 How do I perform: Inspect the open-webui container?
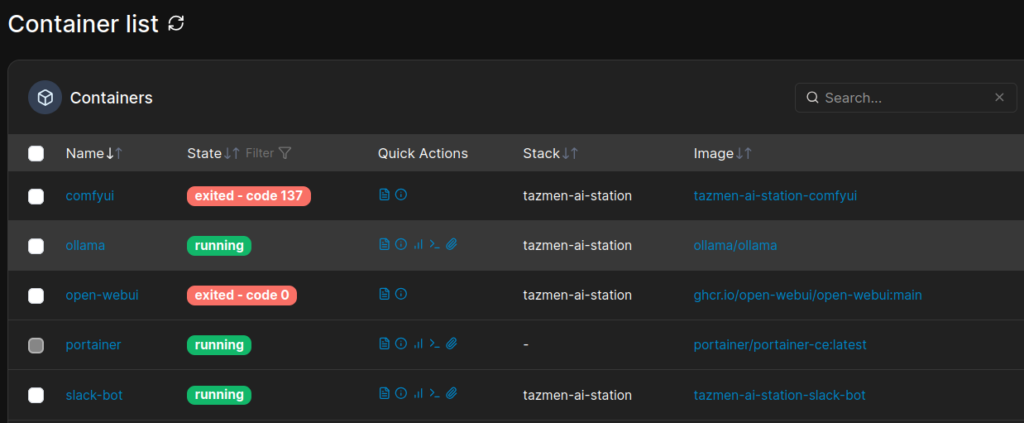tap(401, 295)
